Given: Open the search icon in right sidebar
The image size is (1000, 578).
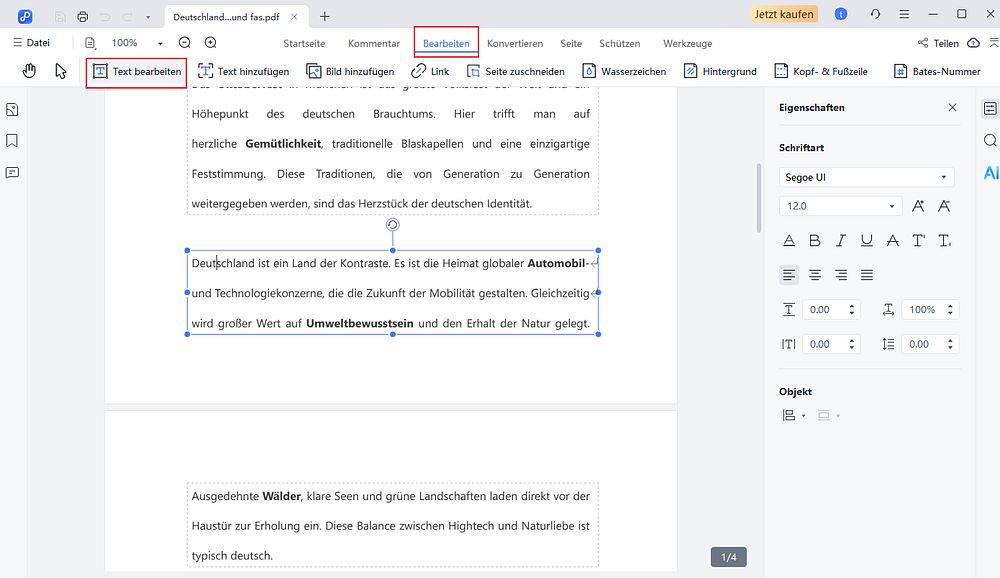Looking at the screenshot, I should click(x=990, y=140).
